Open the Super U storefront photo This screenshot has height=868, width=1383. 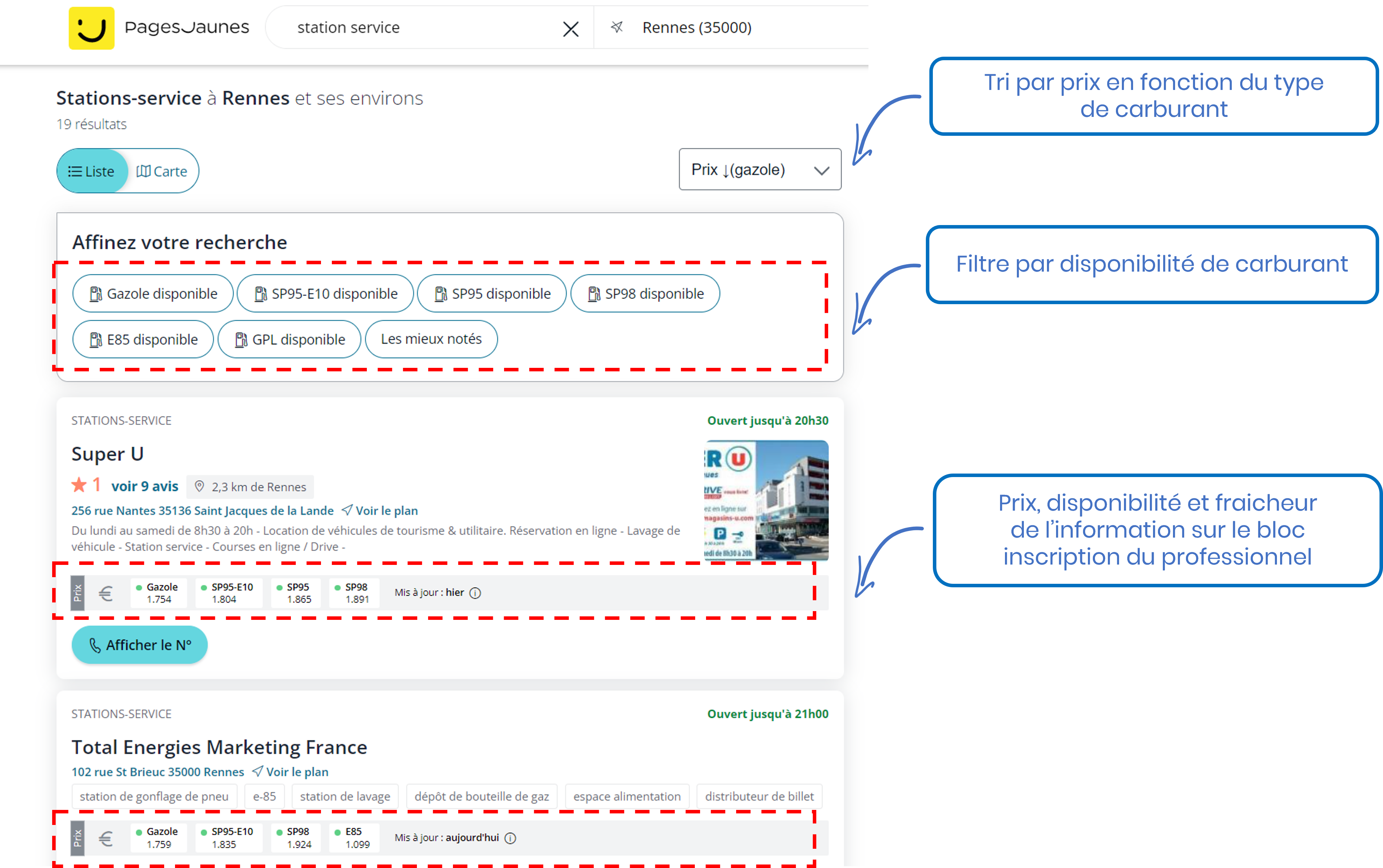point(766,500)
